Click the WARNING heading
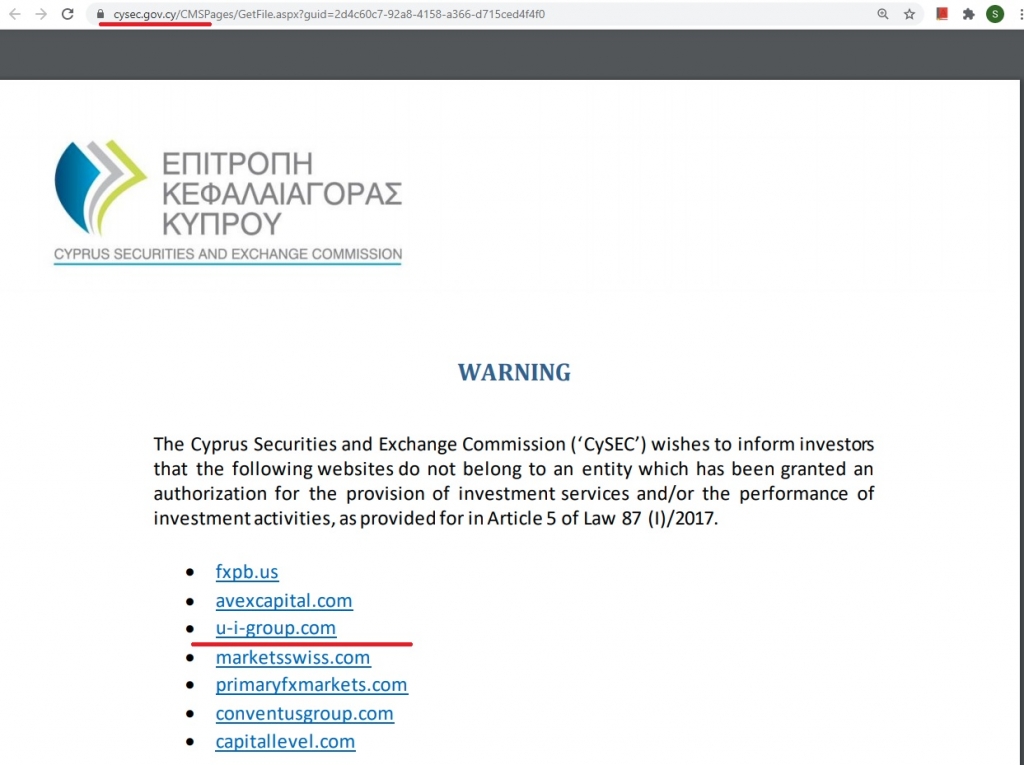This screenshot has width=1024, height=765. (514, 372)
